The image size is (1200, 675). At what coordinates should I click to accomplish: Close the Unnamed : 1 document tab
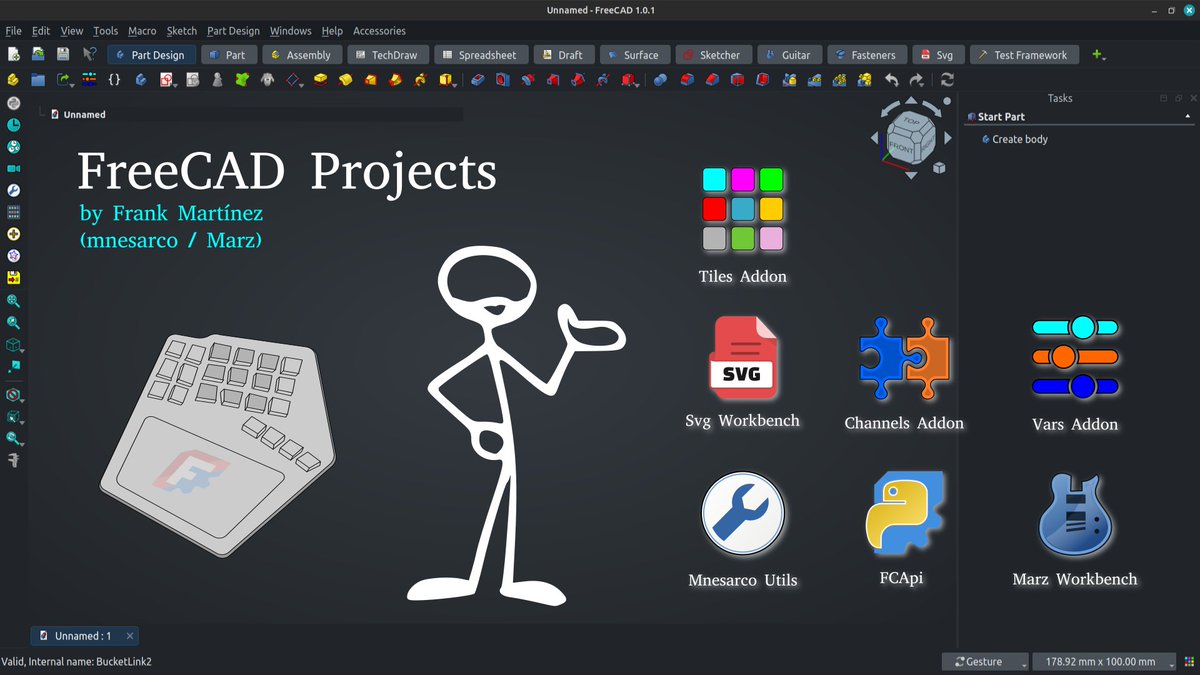click(x=131, y=635)
